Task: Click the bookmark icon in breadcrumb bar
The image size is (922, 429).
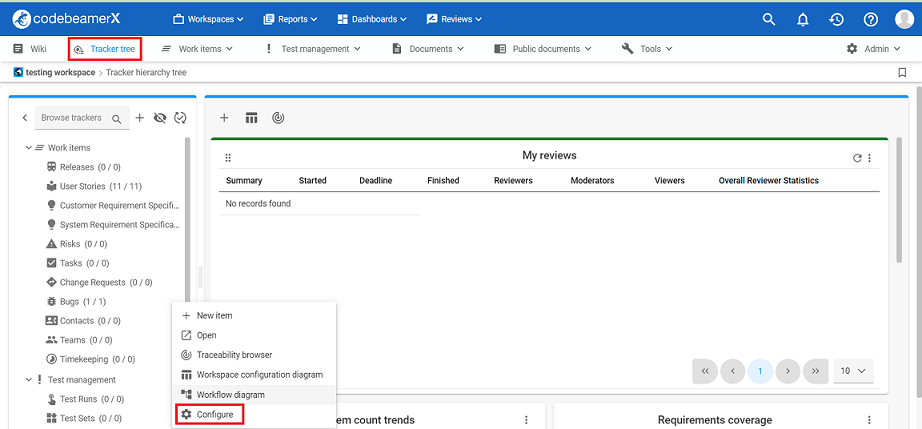Action: (902, 73)
